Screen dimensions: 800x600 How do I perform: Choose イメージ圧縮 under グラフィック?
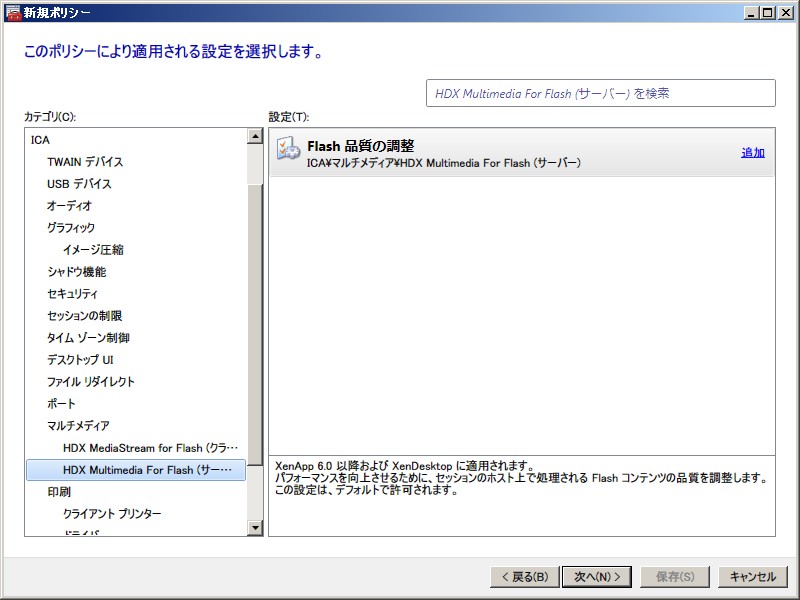click(93, 250)
